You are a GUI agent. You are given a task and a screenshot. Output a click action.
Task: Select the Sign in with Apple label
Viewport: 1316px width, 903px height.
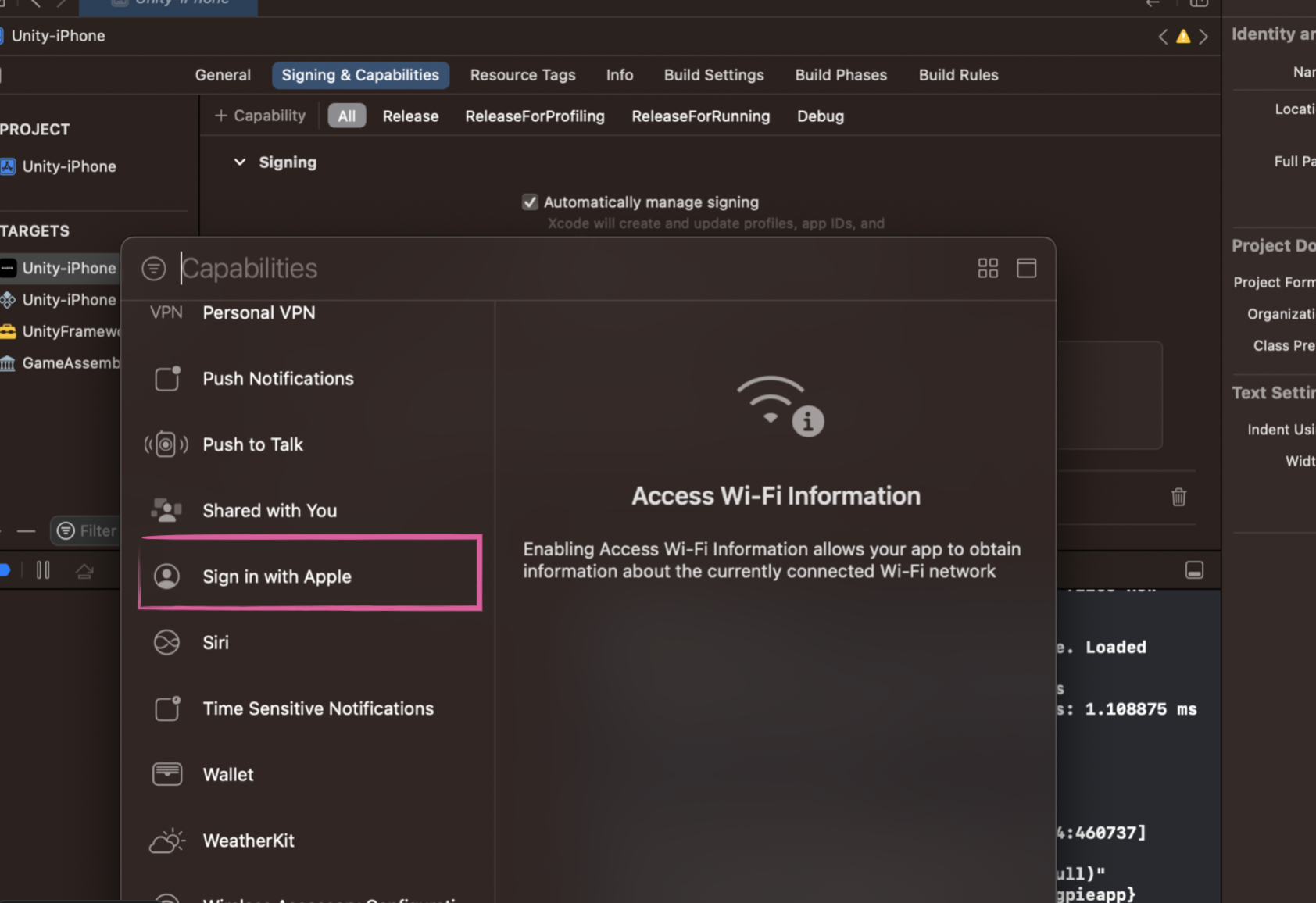[277, 576]
